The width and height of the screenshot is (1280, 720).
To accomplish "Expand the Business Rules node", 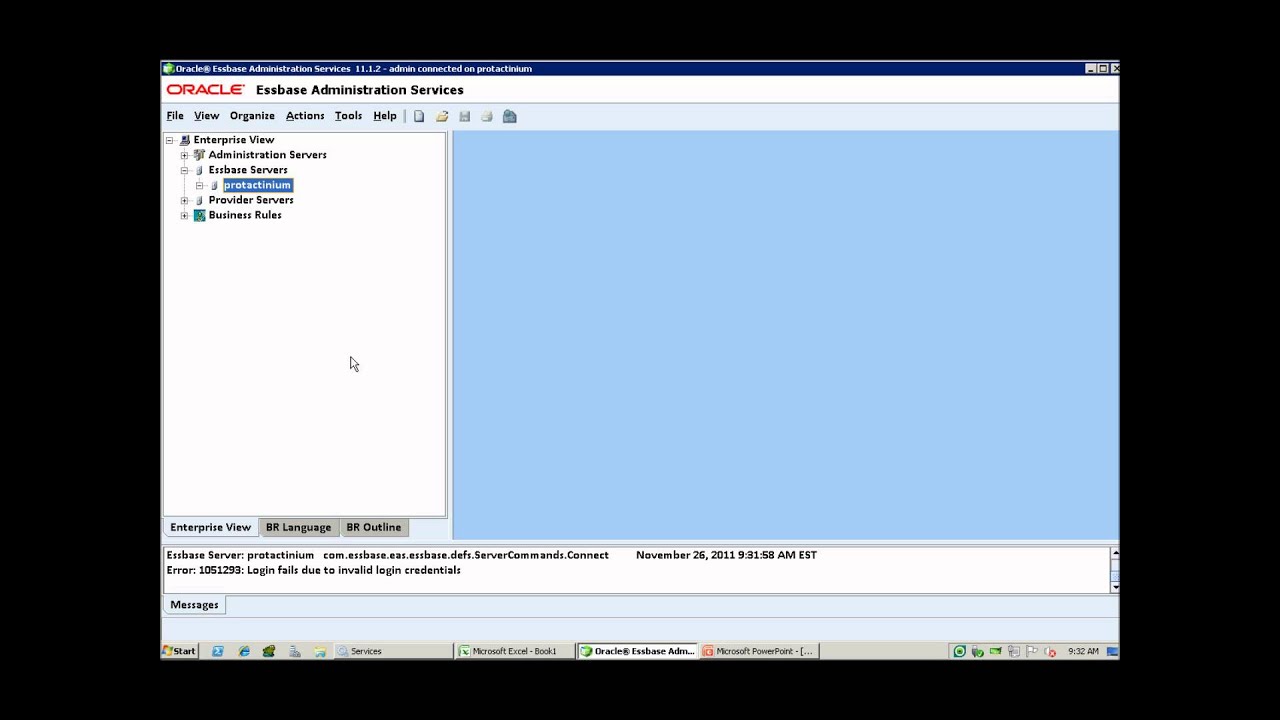I will [x=184, y=215].
